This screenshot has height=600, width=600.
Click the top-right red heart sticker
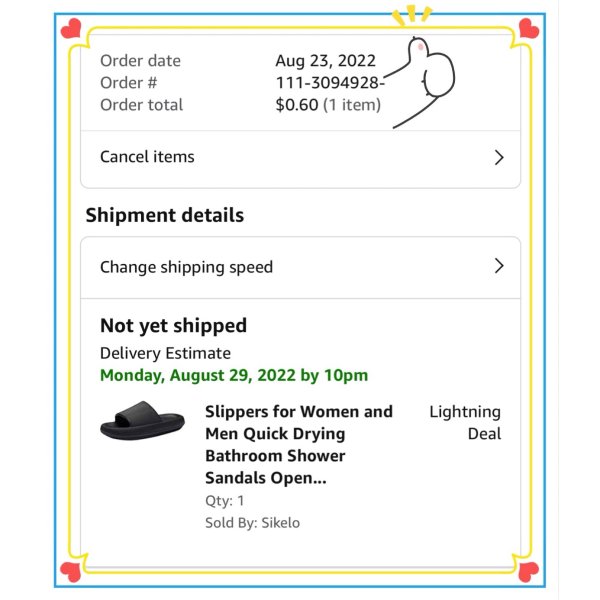529,28
